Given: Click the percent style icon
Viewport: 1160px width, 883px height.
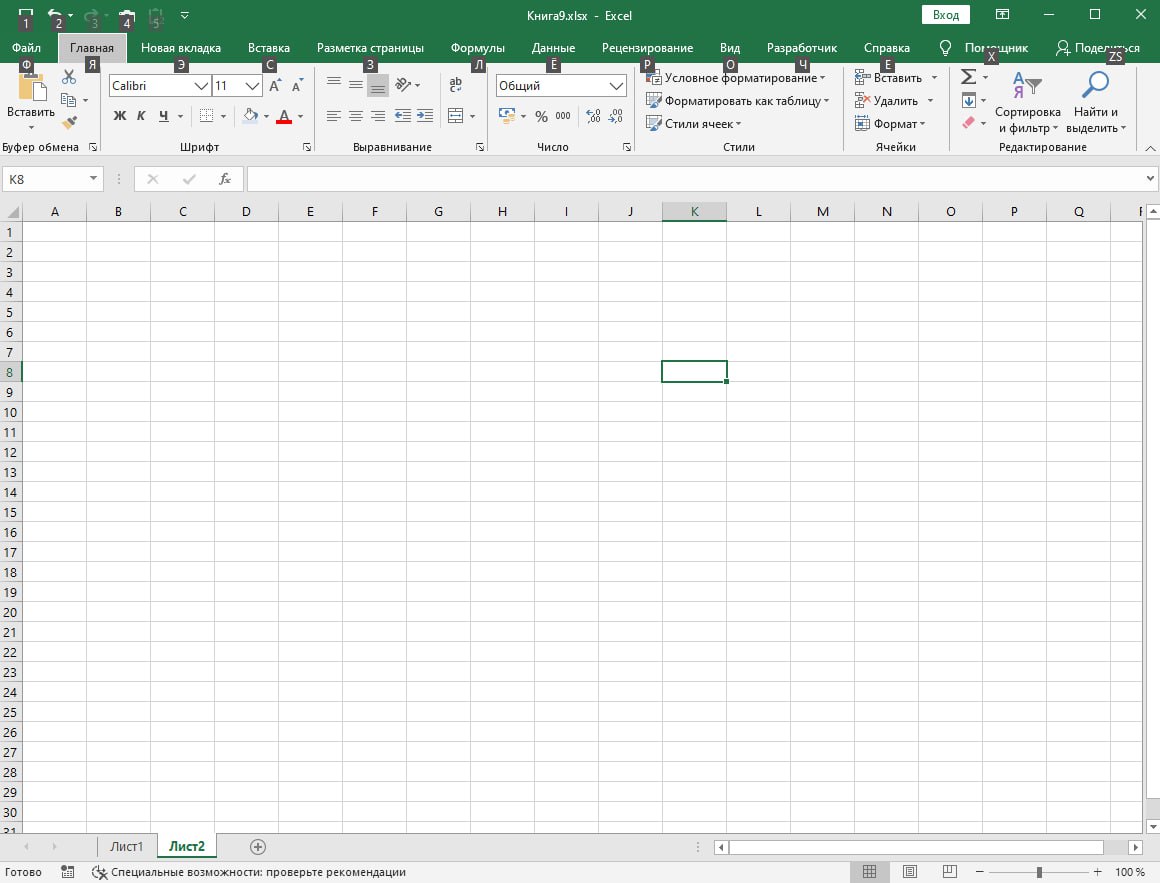Looking at the screenshot, I should (541, 116).
